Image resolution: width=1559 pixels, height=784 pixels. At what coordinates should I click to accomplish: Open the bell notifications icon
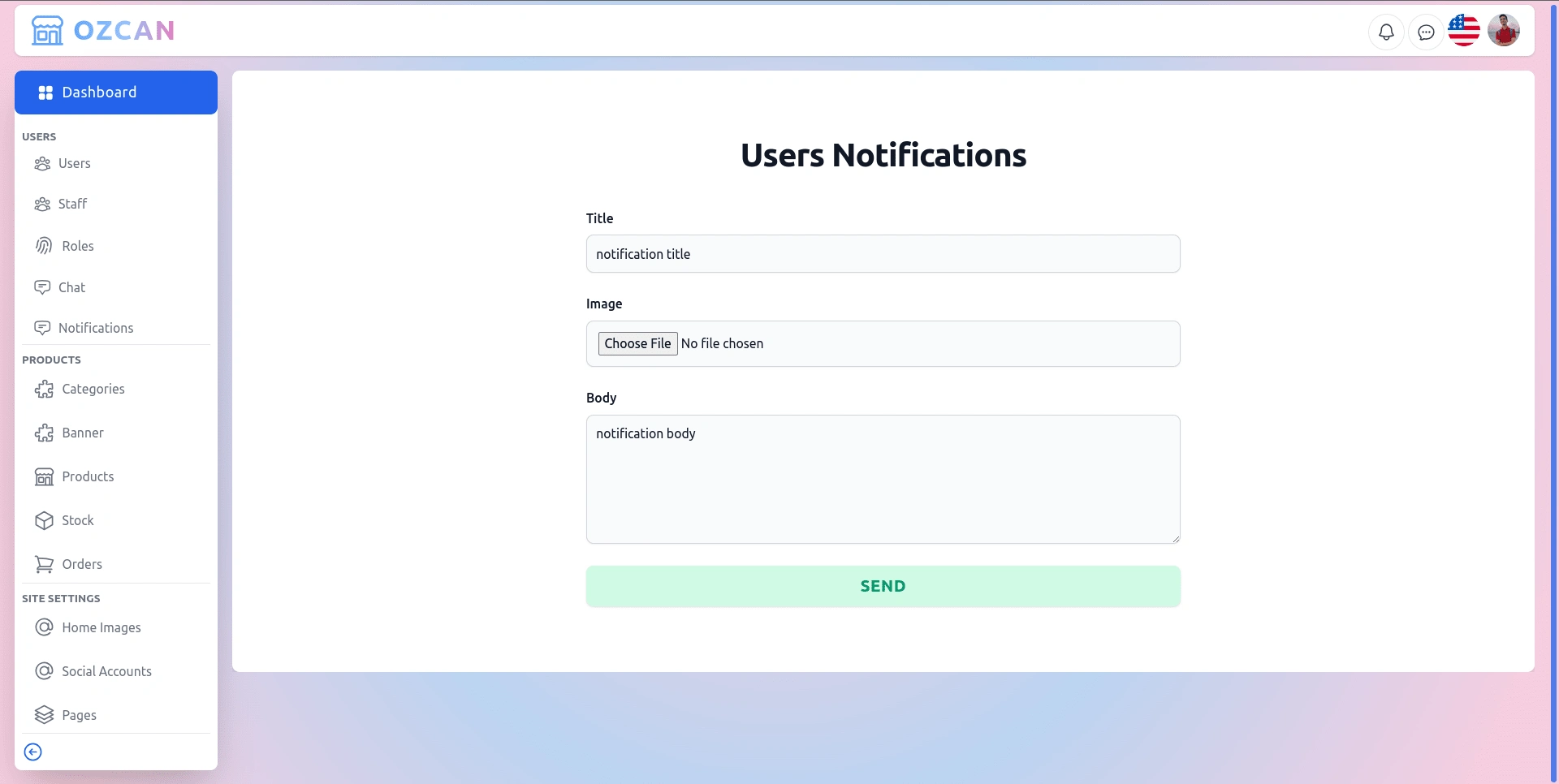coord(1386,32)
